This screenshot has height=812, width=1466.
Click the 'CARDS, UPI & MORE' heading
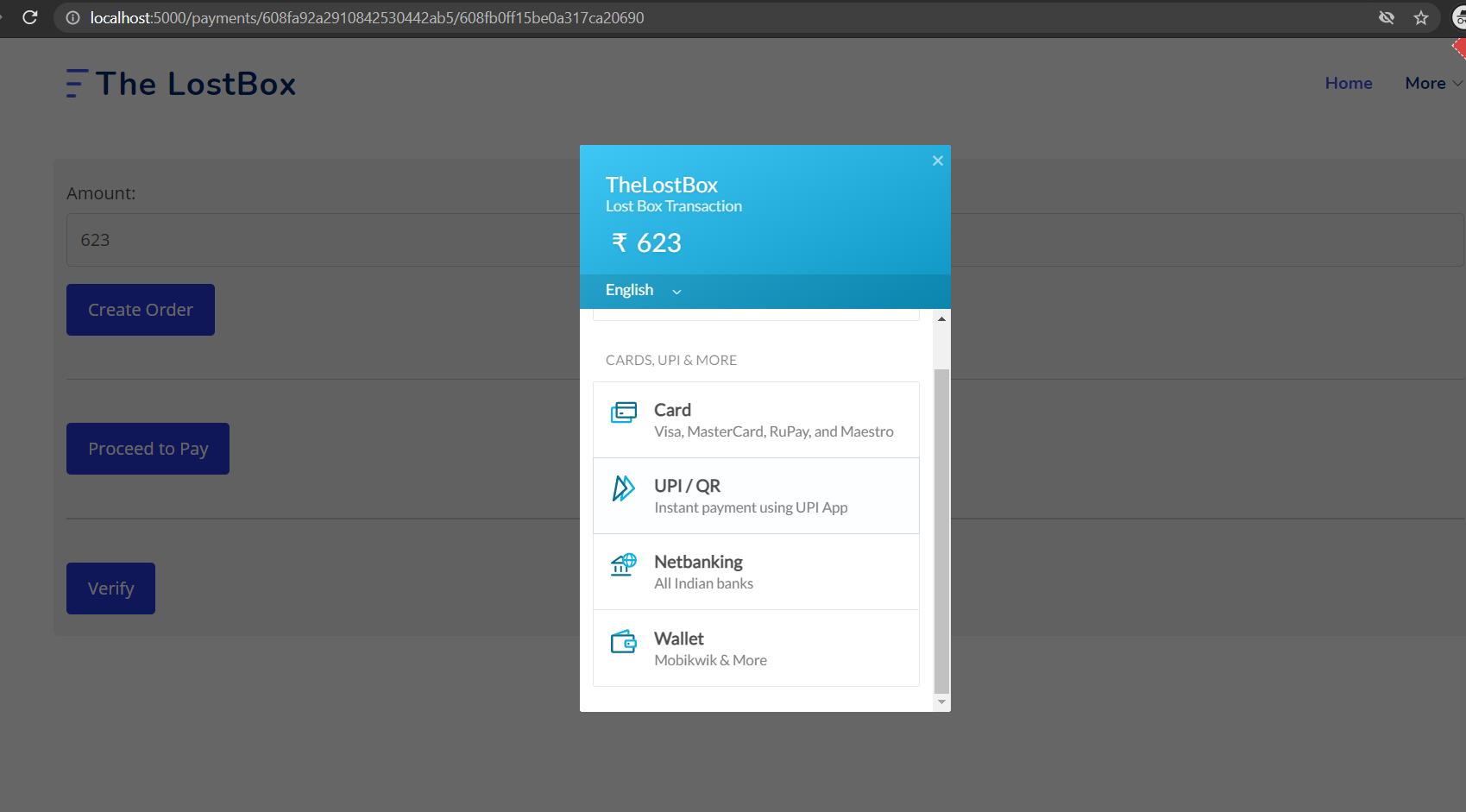tap(671, 360)
